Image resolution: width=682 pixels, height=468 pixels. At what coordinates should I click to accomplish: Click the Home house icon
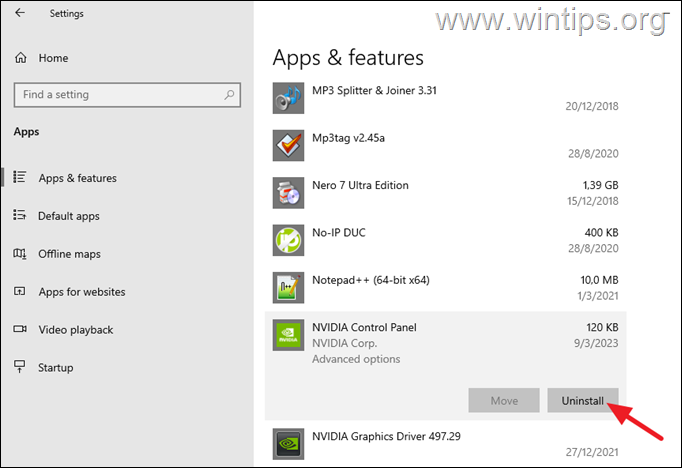coord(21,57)
